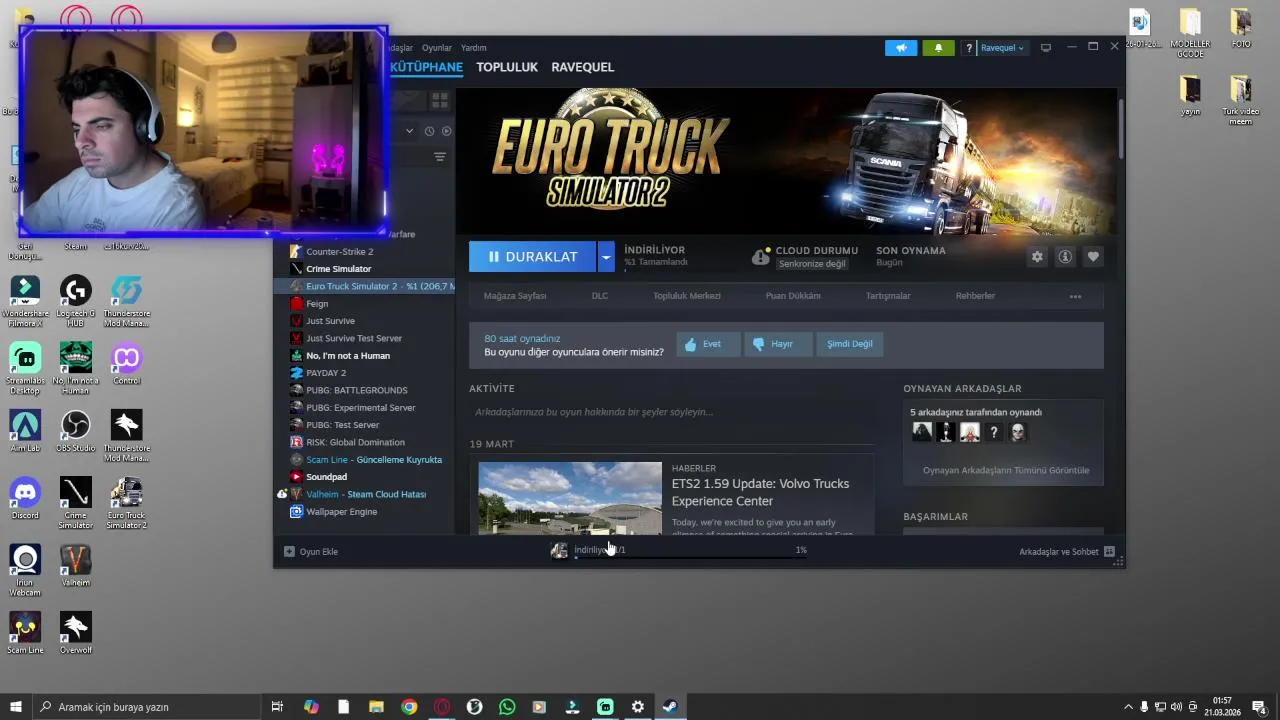Click Şimdi Değil button
Screen dimensions: 1280x720
tap(850, 344)
